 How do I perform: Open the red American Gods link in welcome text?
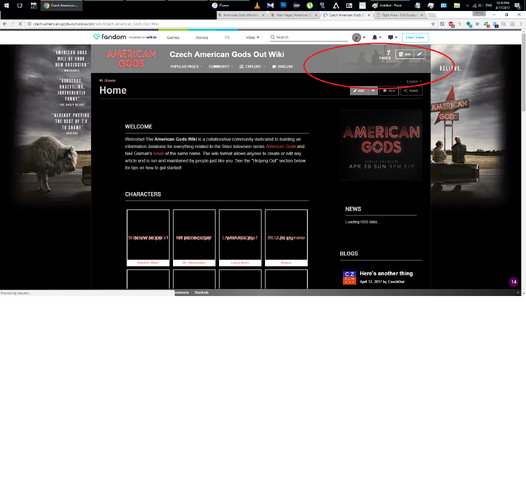[x=281, y=146]
